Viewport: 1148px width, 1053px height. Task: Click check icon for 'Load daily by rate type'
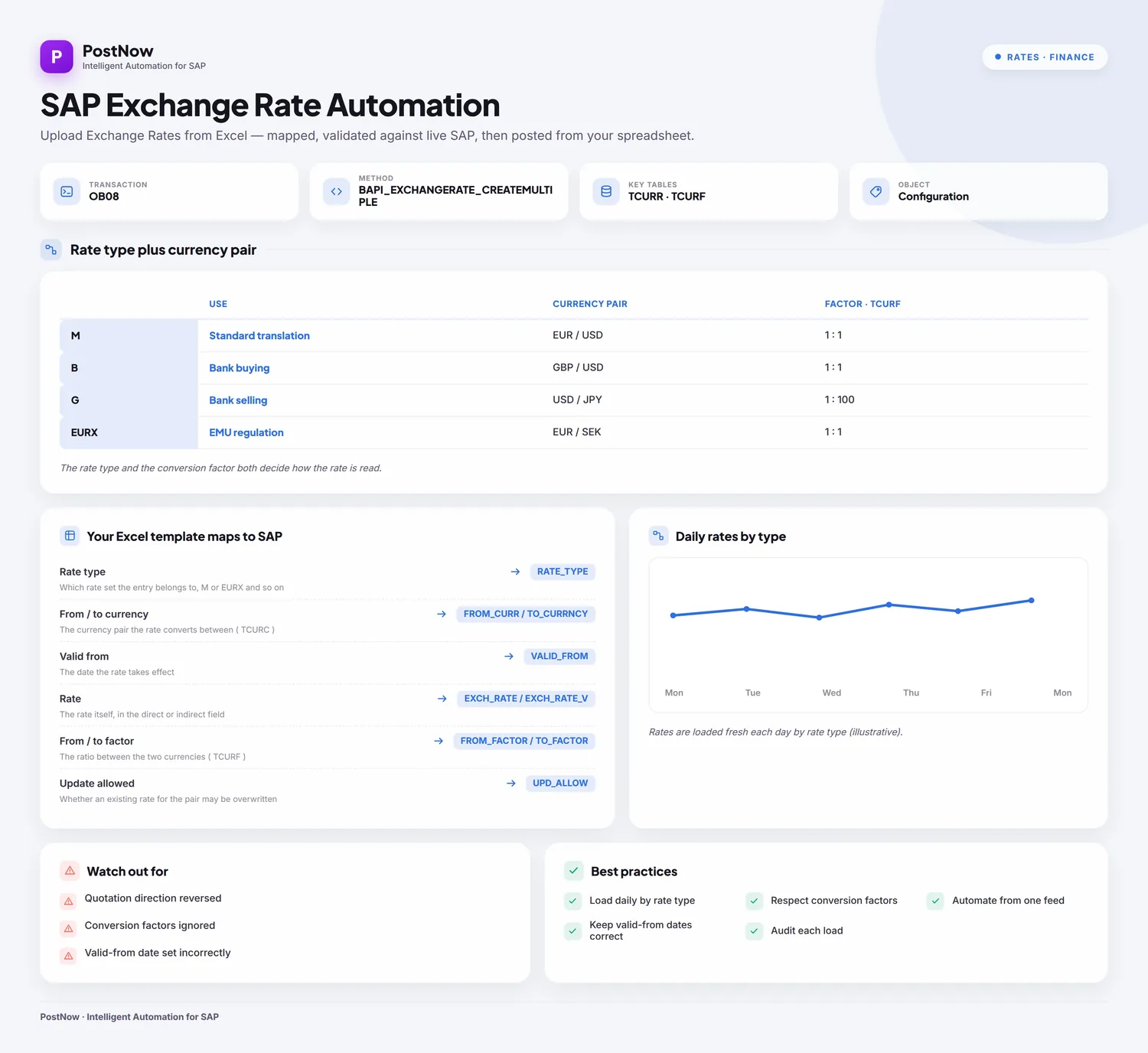[x=572, y=901]
